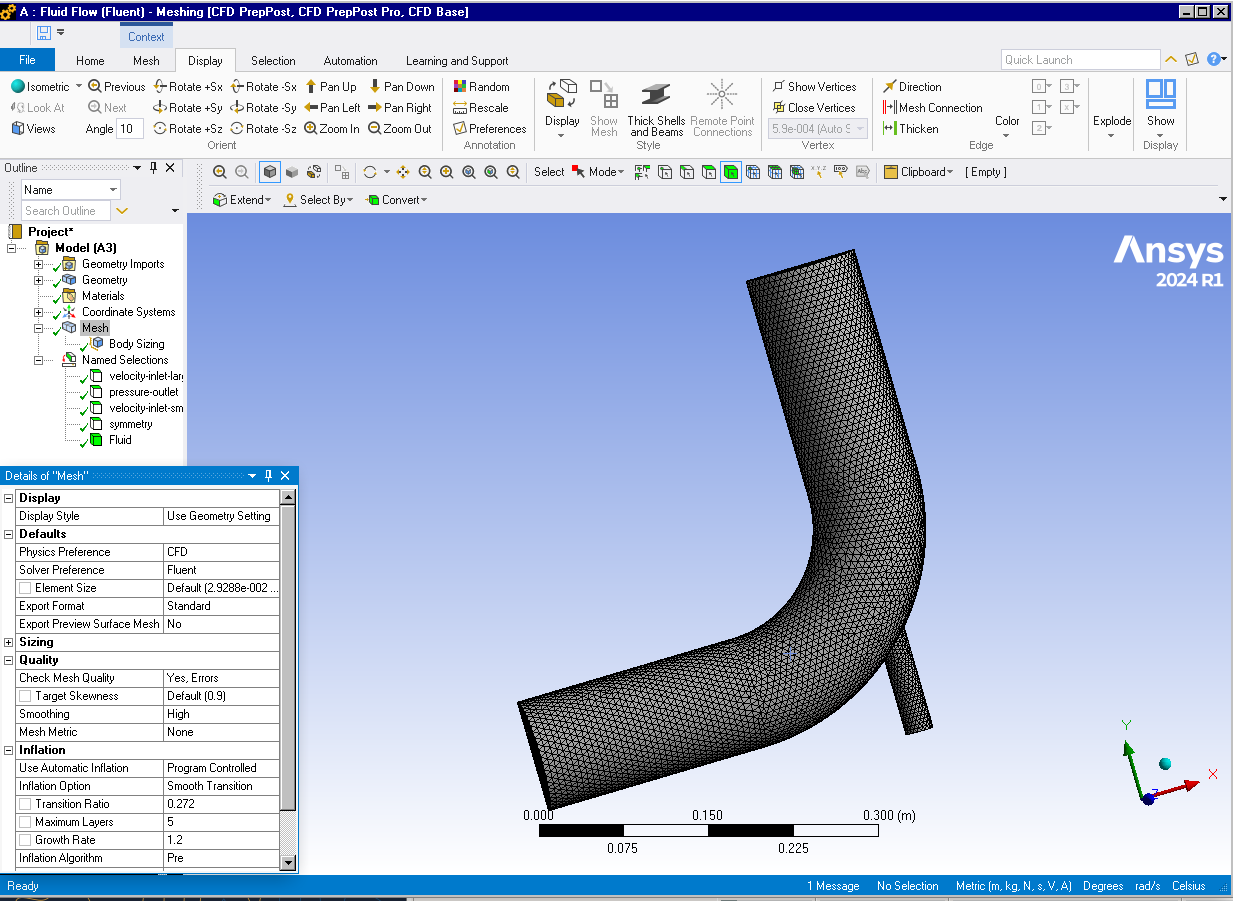
Task: Click the Isometric view icon
Action: pyautogui.click(x=18, y=87)
